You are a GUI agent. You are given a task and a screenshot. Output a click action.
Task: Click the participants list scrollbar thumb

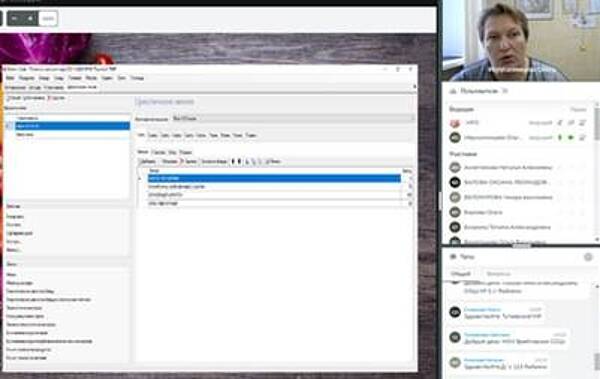(x=597, y=123)
